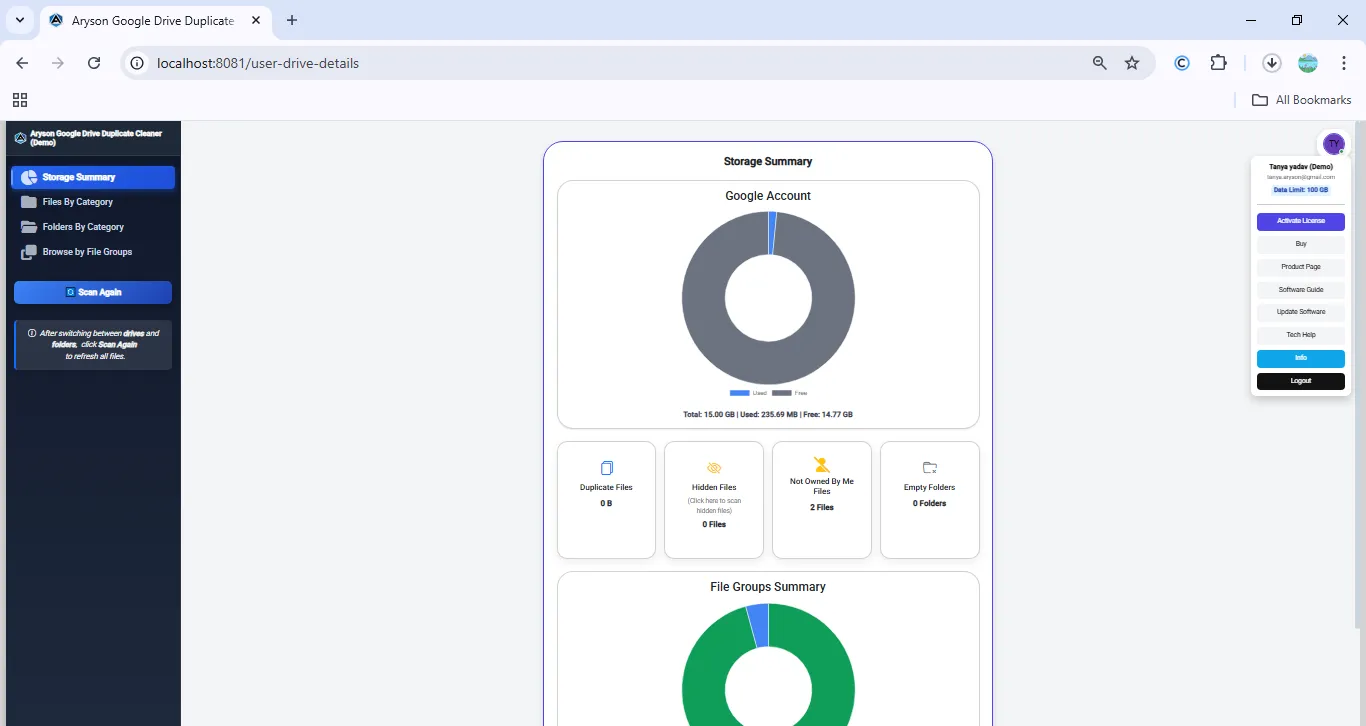Viewport: 1366px width, 726px height.
Task: Click the address bar URL field
Action: pos(600,63)
